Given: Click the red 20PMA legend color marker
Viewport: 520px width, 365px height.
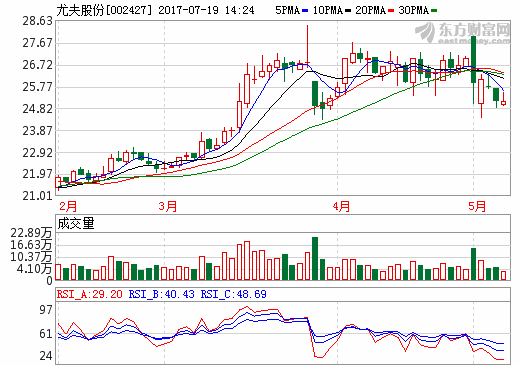Looking at the screenshot, I should (x=391, y=11).
